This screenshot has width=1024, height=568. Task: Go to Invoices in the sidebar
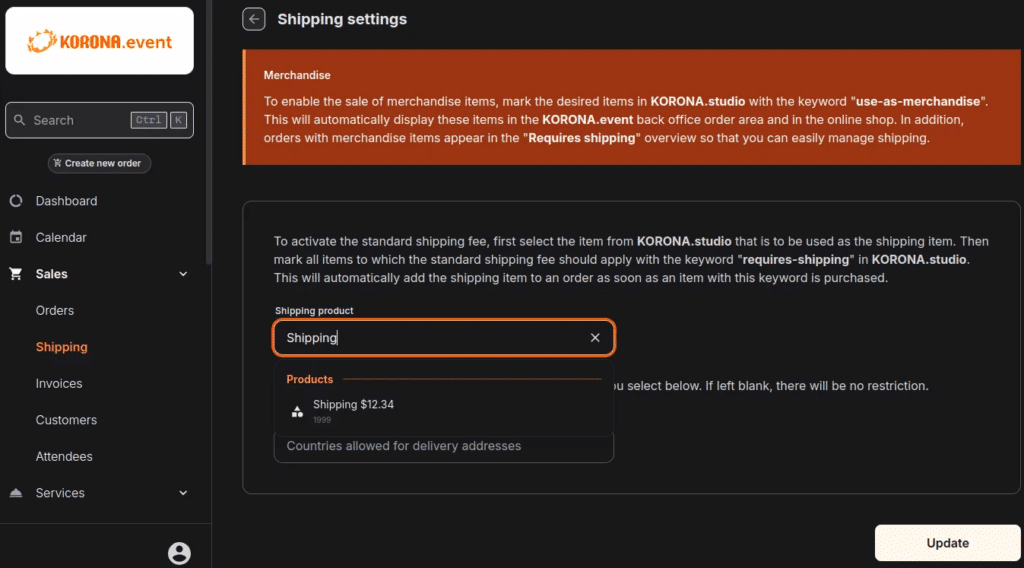(59, 384)
